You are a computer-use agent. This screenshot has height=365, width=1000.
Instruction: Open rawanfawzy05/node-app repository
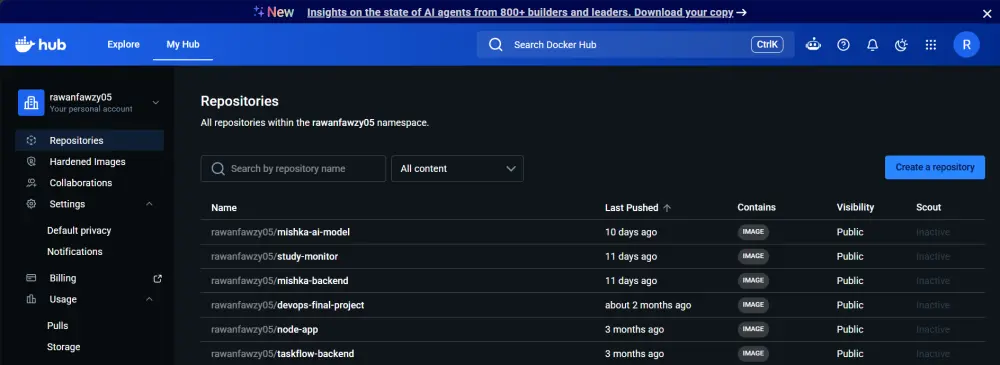pos(265,329)
